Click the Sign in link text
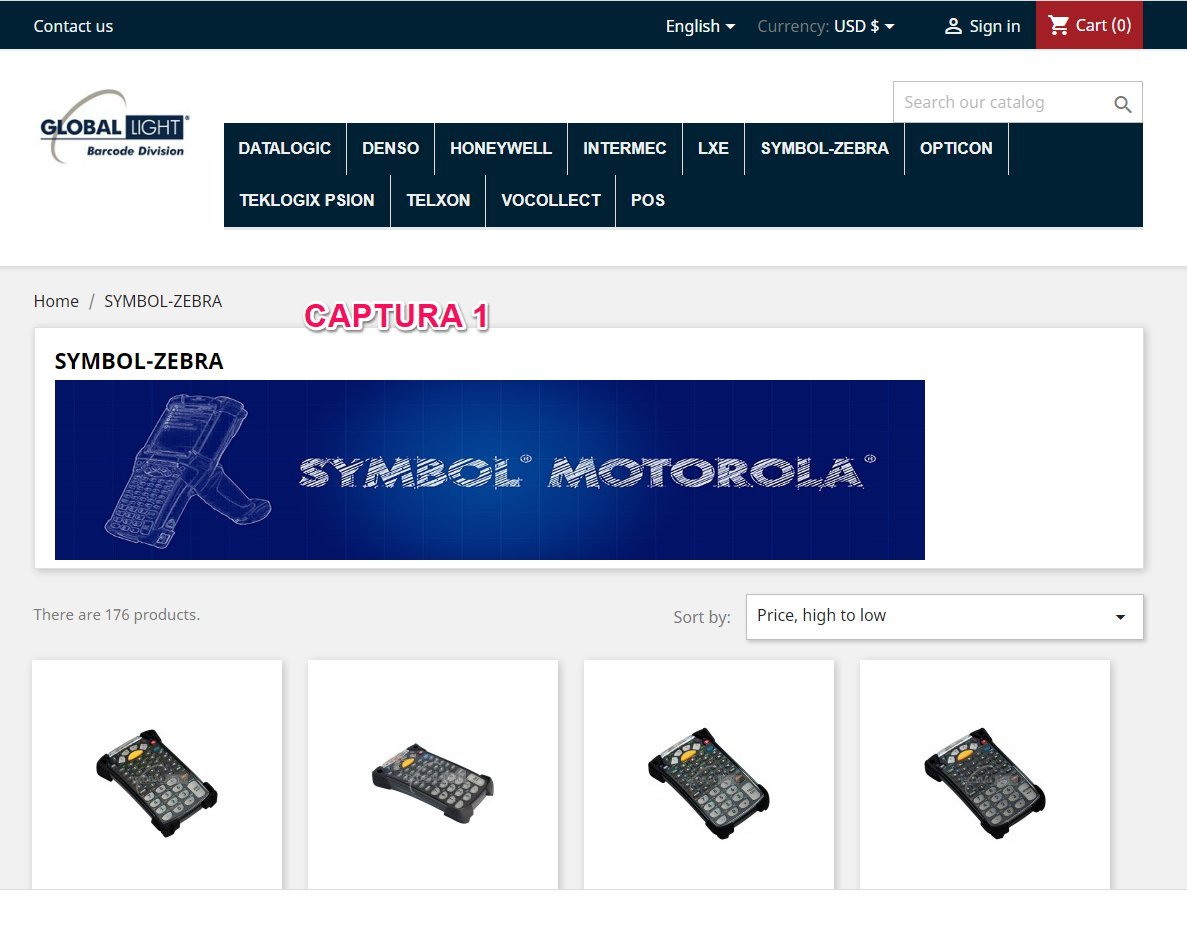Image resolution: width=1187 pixels, height=925 pixels. [995, 26]
